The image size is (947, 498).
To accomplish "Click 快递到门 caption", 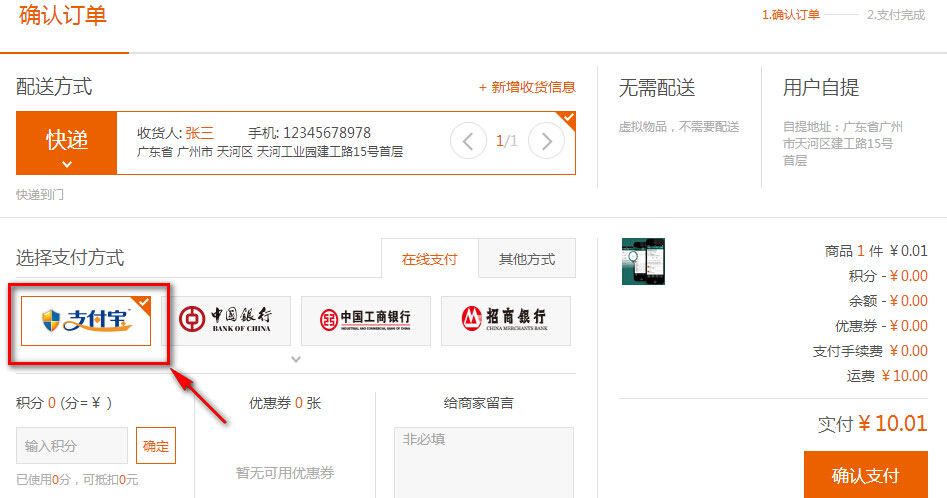I will [x=40, y=194].
